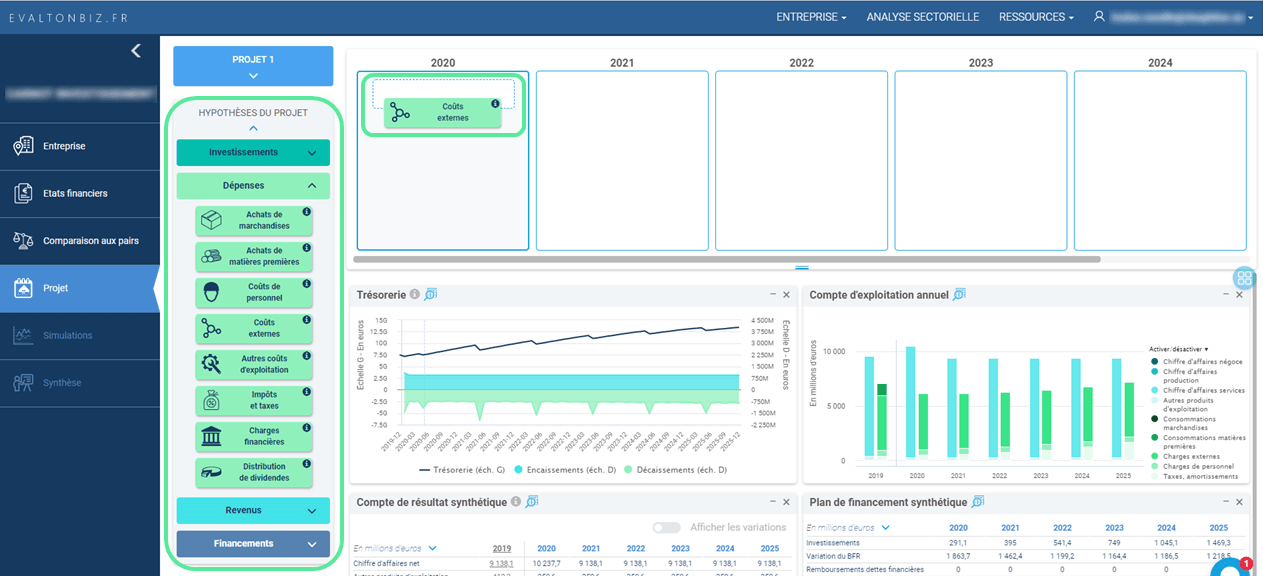Close the Trésorerie panel

click(786, 295)
